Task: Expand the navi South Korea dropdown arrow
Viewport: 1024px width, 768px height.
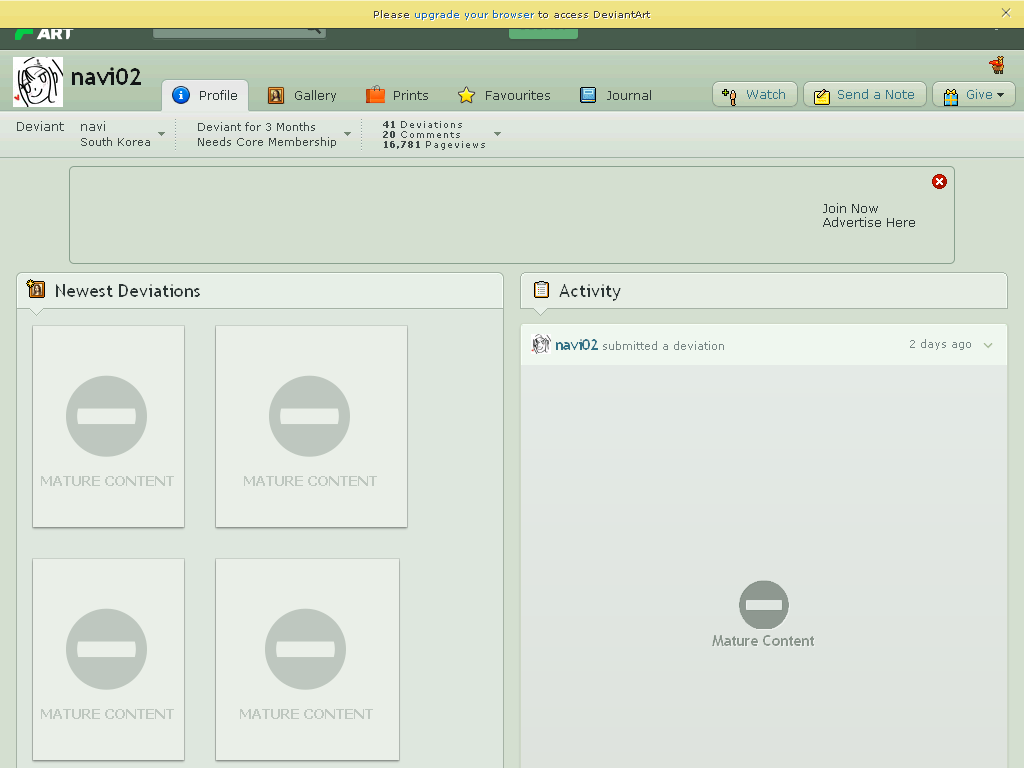Action: point(161,134)
